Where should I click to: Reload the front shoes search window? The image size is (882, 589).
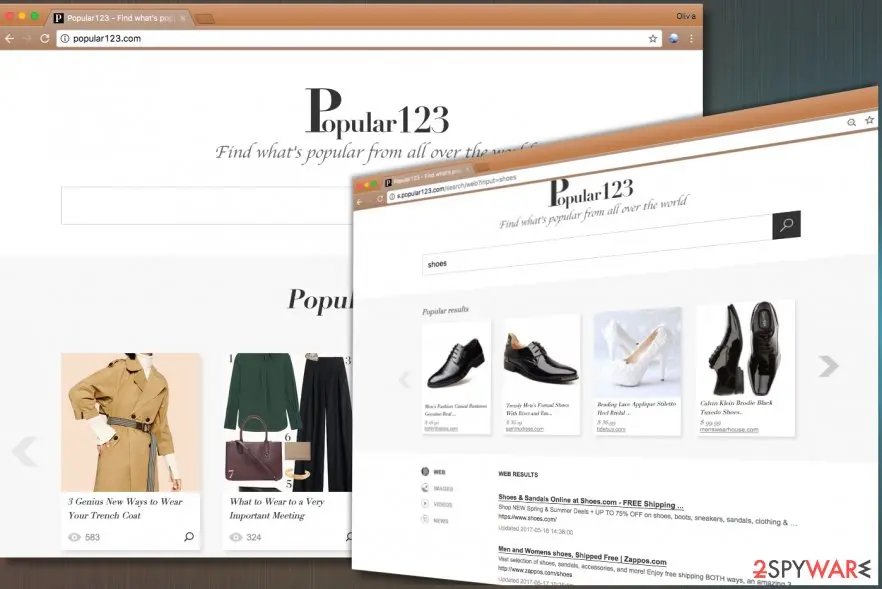point(380,199)
